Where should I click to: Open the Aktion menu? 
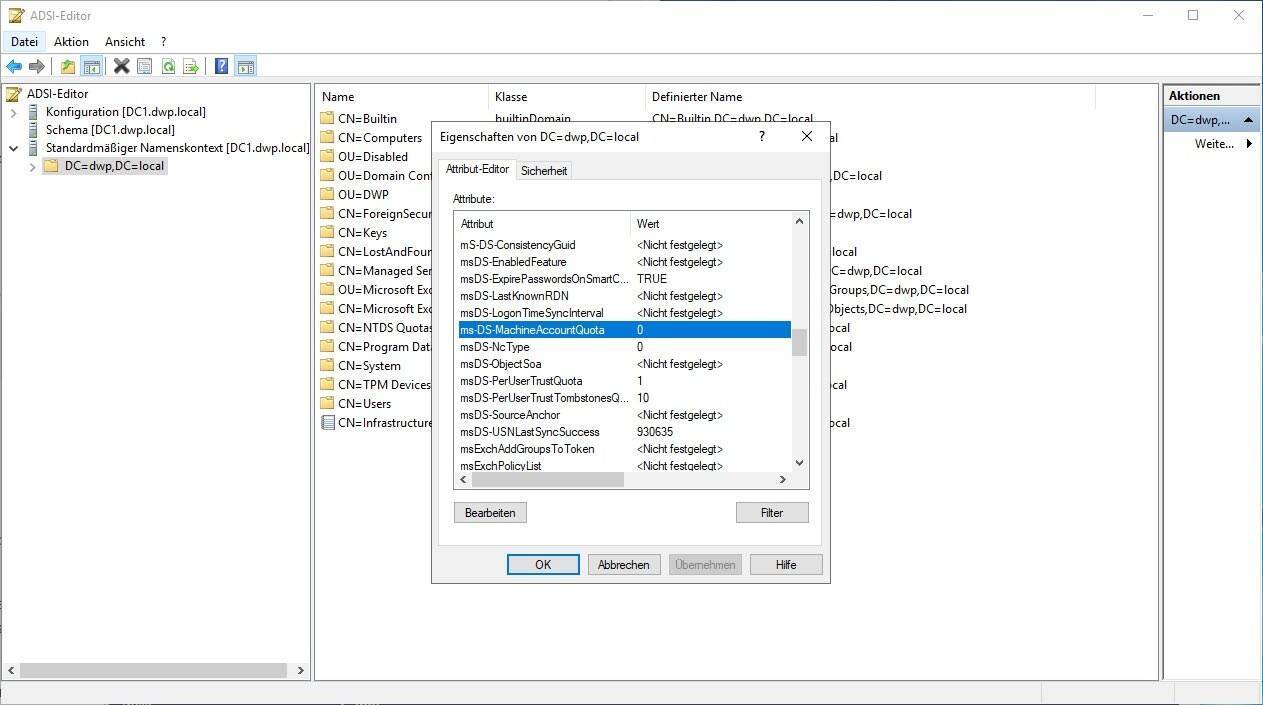(x=71, y=42)
